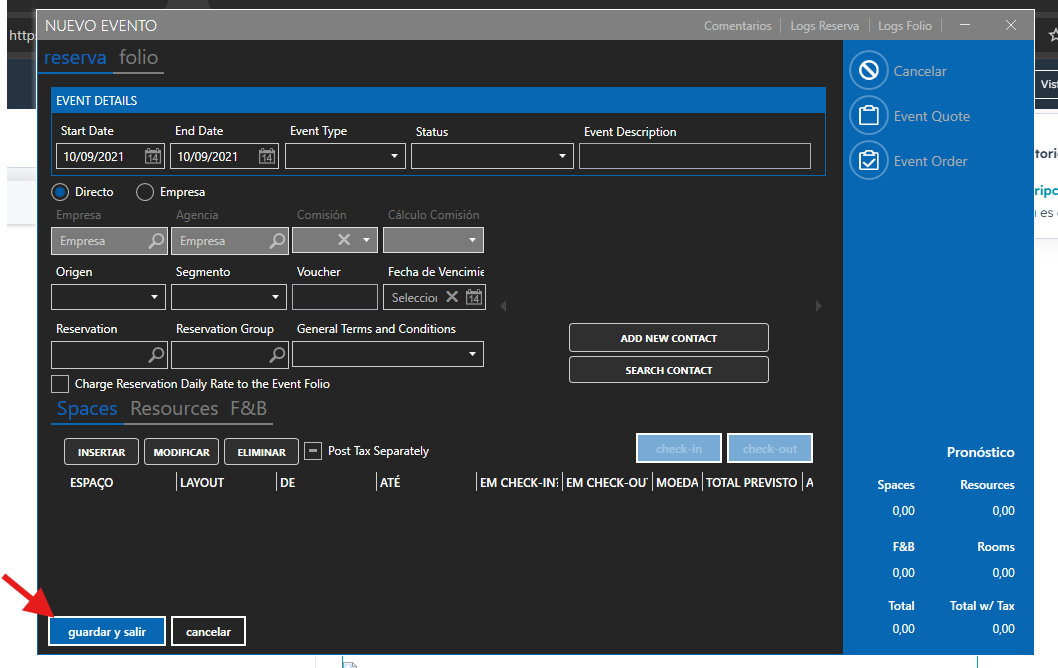Clear Fecha de Vencimiento with X icon
This screenshot has height=668, width=1058.
pos(452,297)
